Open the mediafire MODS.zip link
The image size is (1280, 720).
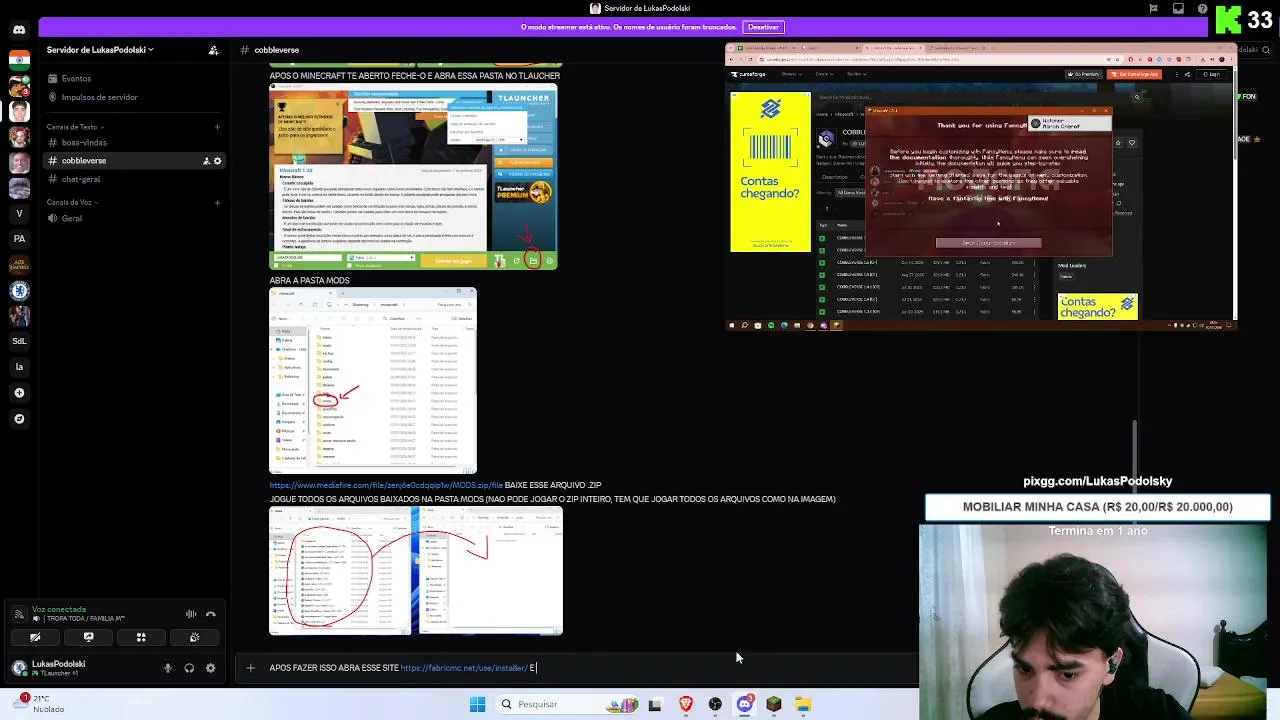pyautogui.click(x=386, y=486)
